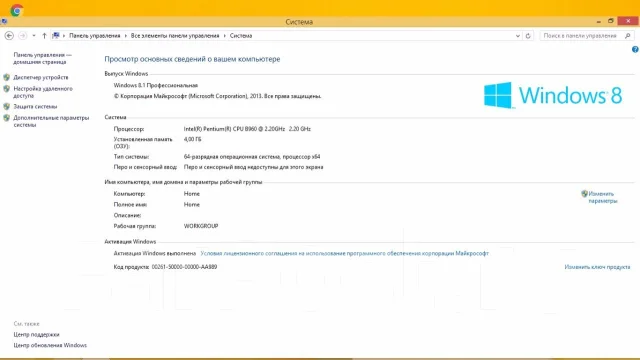The width and height of the screenshot is (640, 360).
Task: Select installed memory value '4,00 ГБ'
Action: tap(192, 140)
